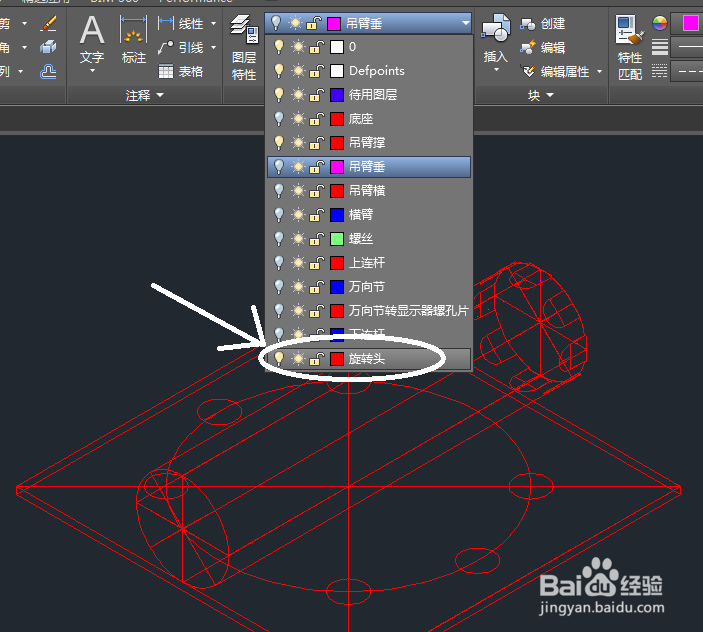This screenshot has height=632, width=703.
Task: Click the linetype icon in properties panel
Action: 660,71
